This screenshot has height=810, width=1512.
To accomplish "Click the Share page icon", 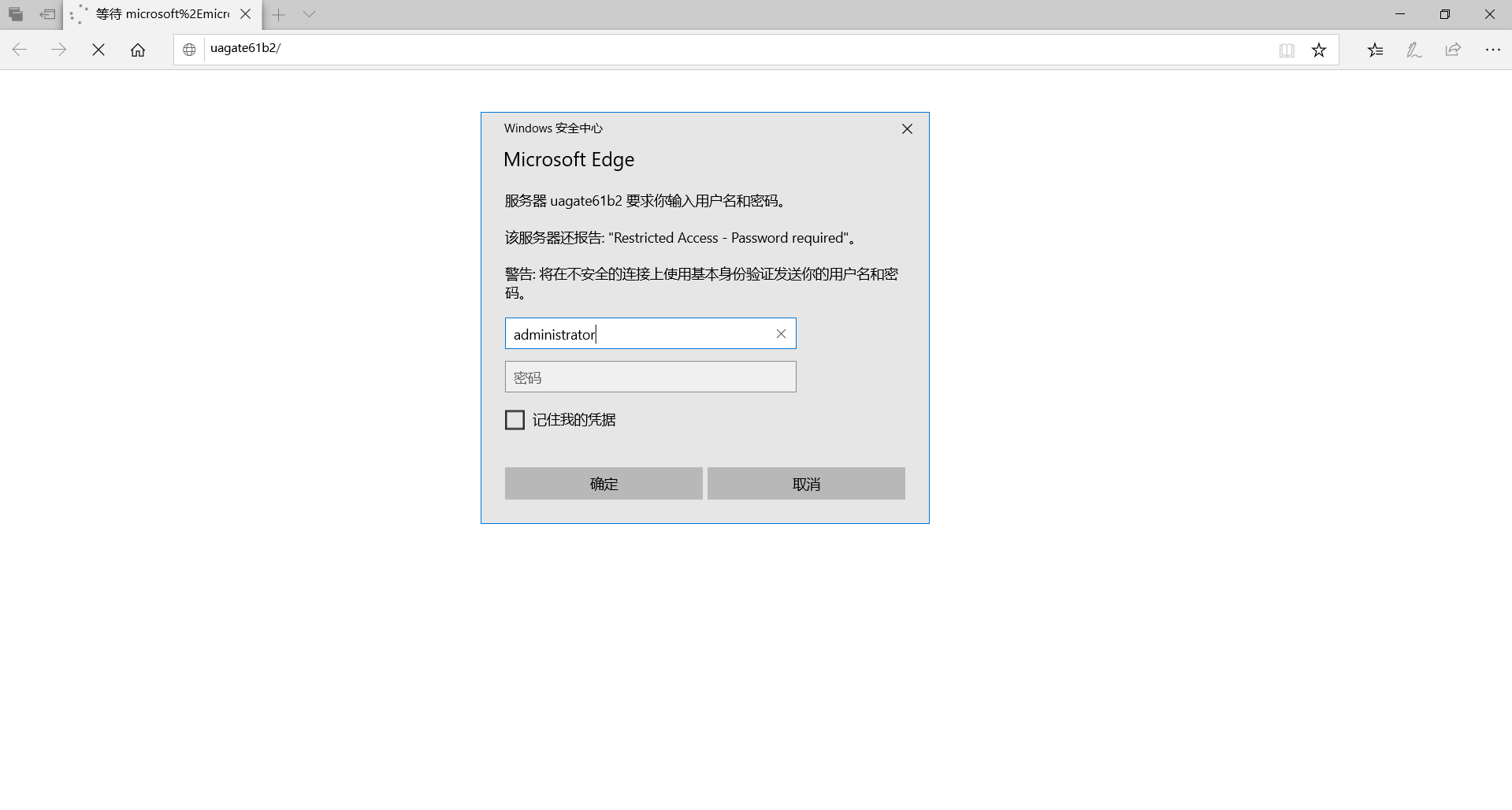I will click(1453, 50).
